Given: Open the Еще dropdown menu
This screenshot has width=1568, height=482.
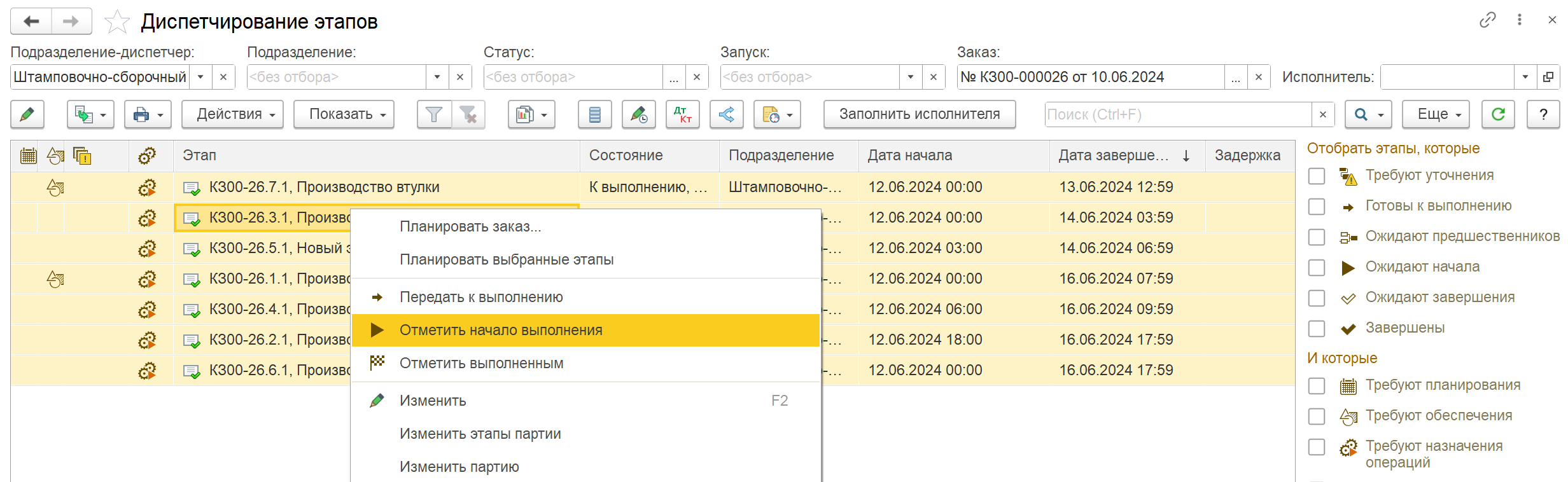Looking at the screenshot, I should (x=1436, y=114).
